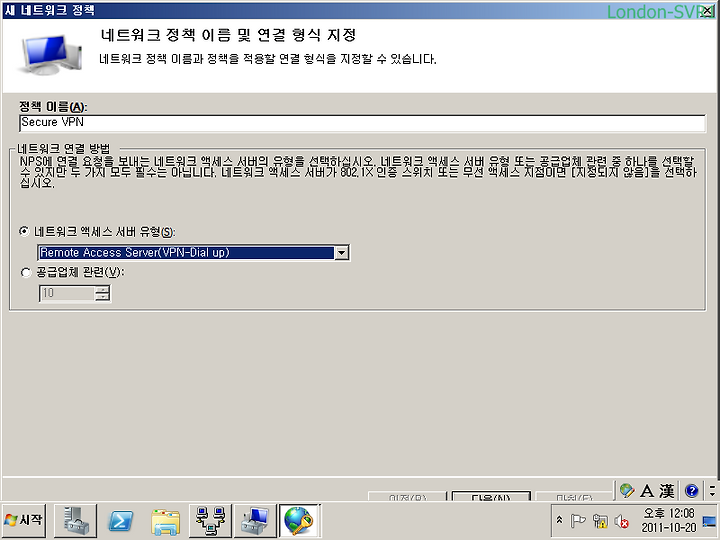The image size is (720, 540).
Task: Open language bar help icon
Action: (x=692, y=491)
